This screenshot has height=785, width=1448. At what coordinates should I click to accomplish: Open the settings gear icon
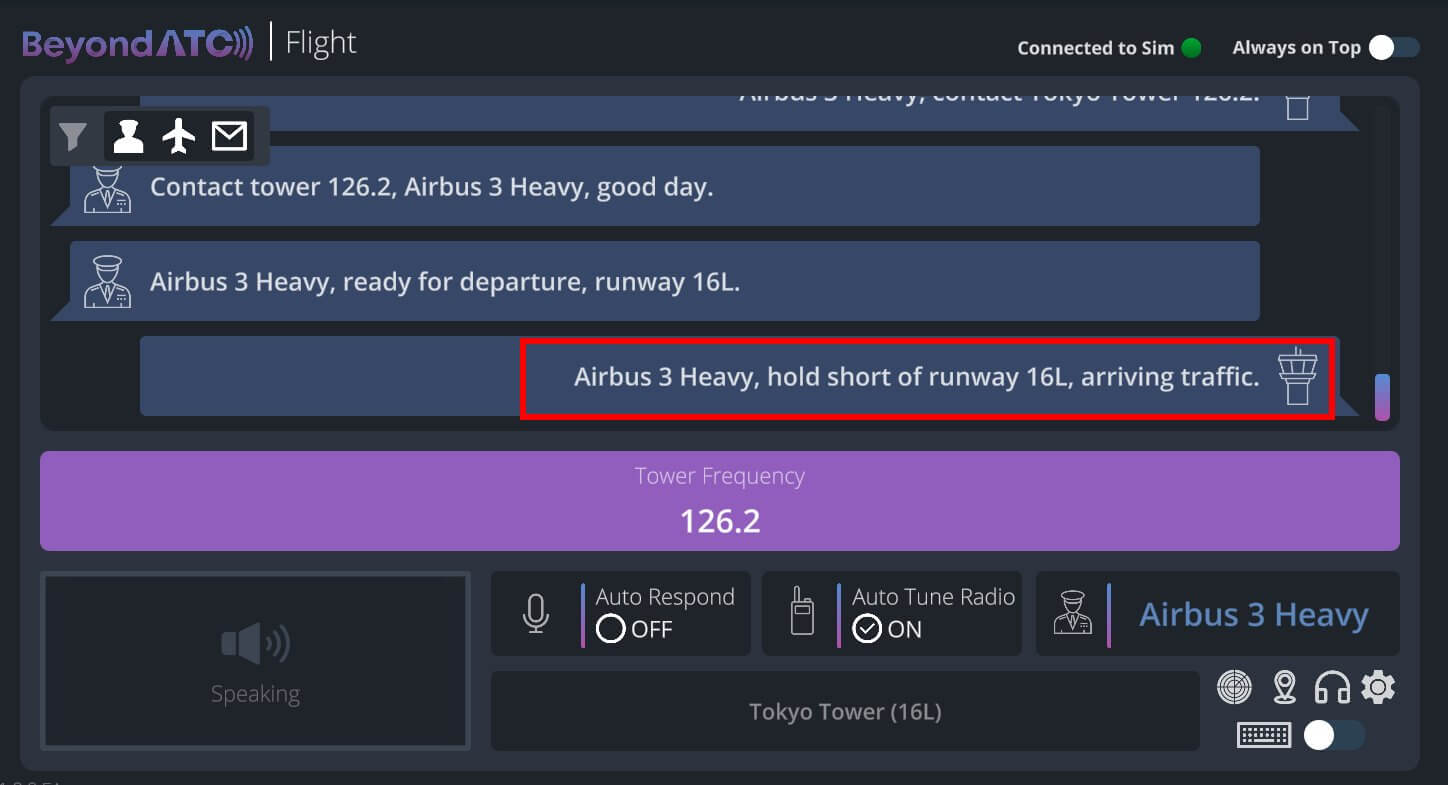(x=1378, y=687)
